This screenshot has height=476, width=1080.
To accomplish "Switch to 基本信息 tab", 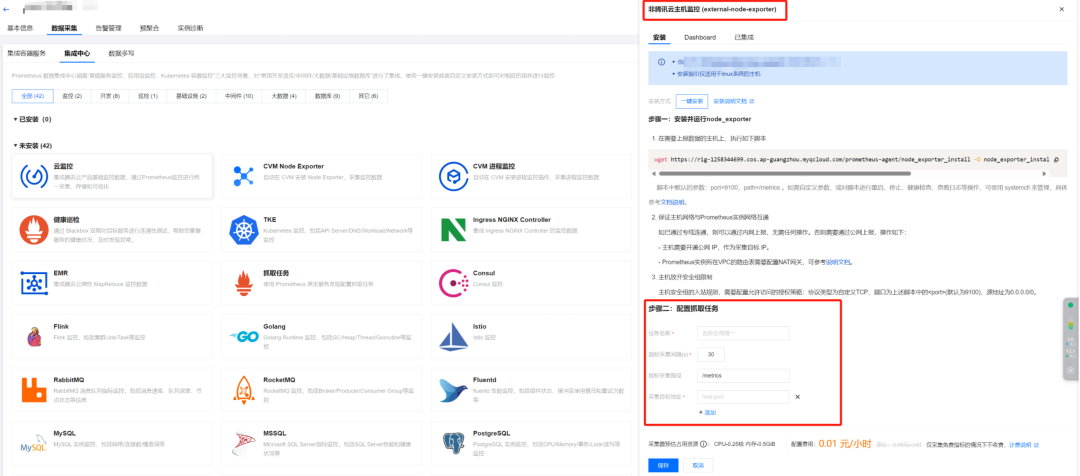I will tap(20, 28).
